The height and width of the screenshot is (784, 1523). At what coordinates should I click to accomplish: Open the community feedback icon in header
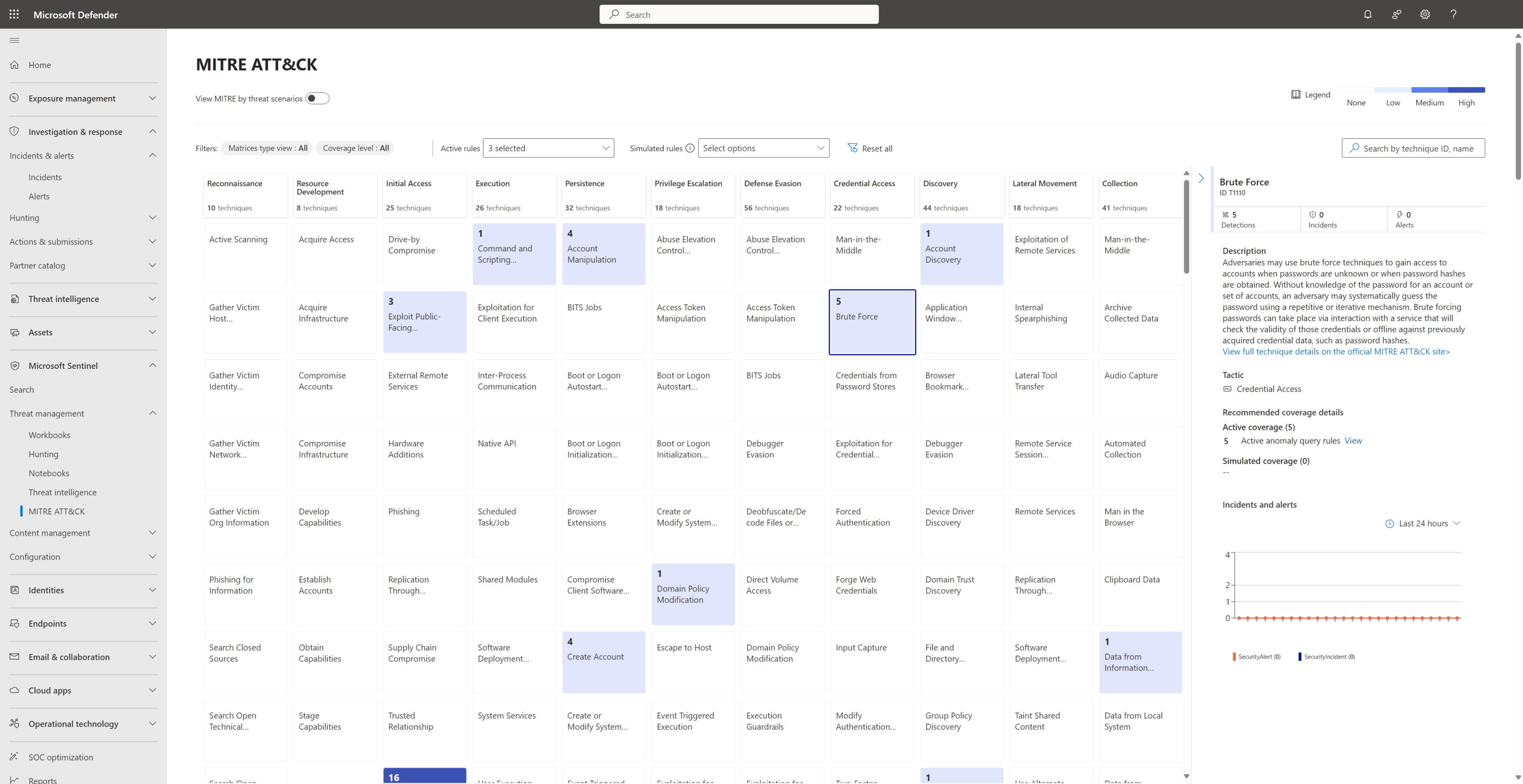click(x=1396, y=14)
